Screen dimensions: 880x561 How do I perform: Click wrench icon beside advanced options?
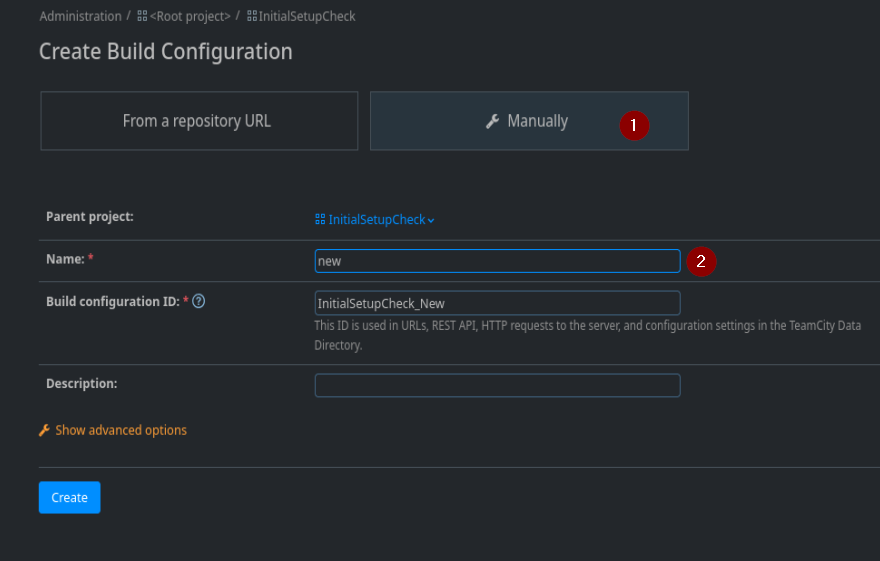pyautogui.click(x=44, y=430)
